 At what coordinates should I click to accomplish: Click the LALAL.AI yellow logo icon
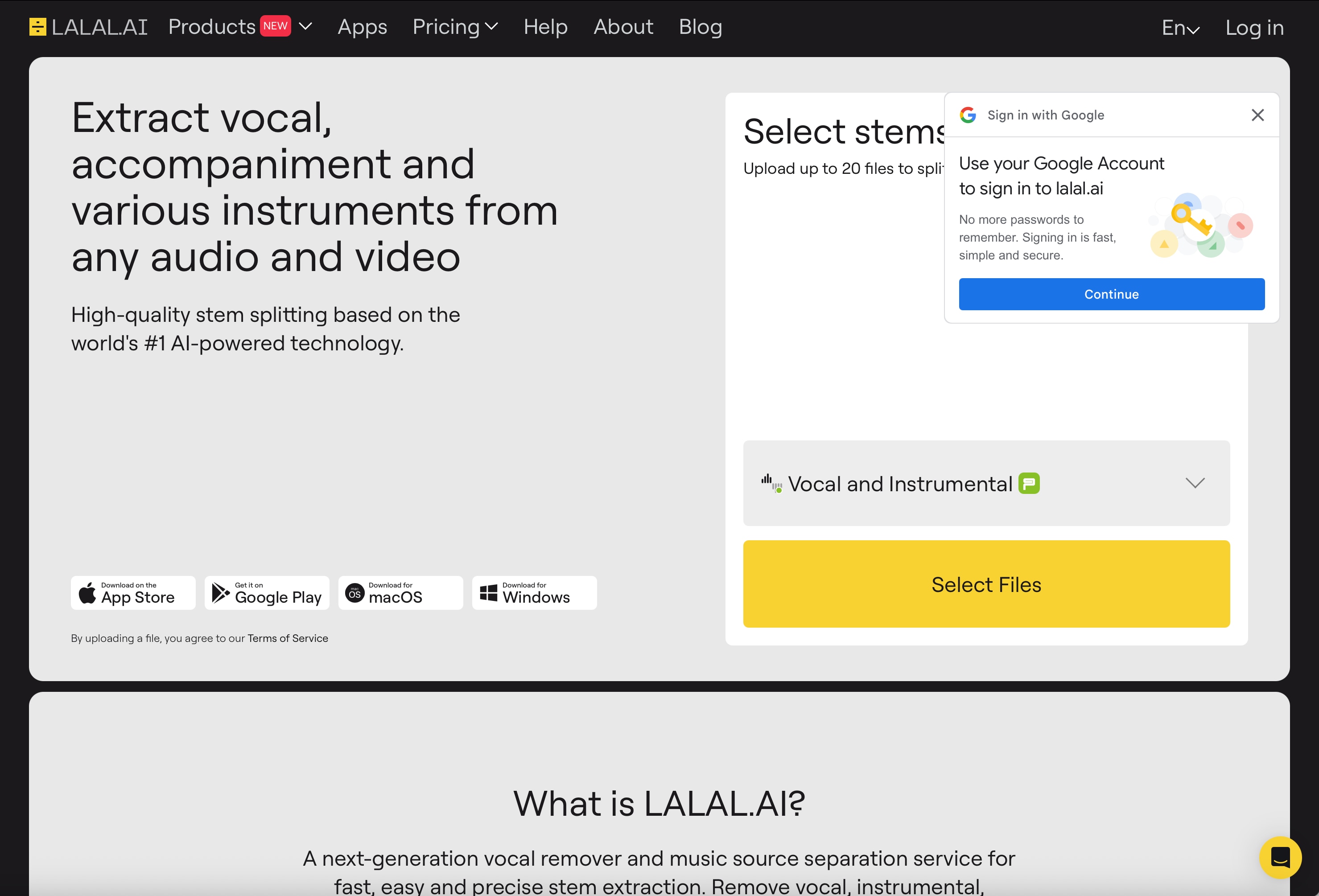(x=37, y=27)
